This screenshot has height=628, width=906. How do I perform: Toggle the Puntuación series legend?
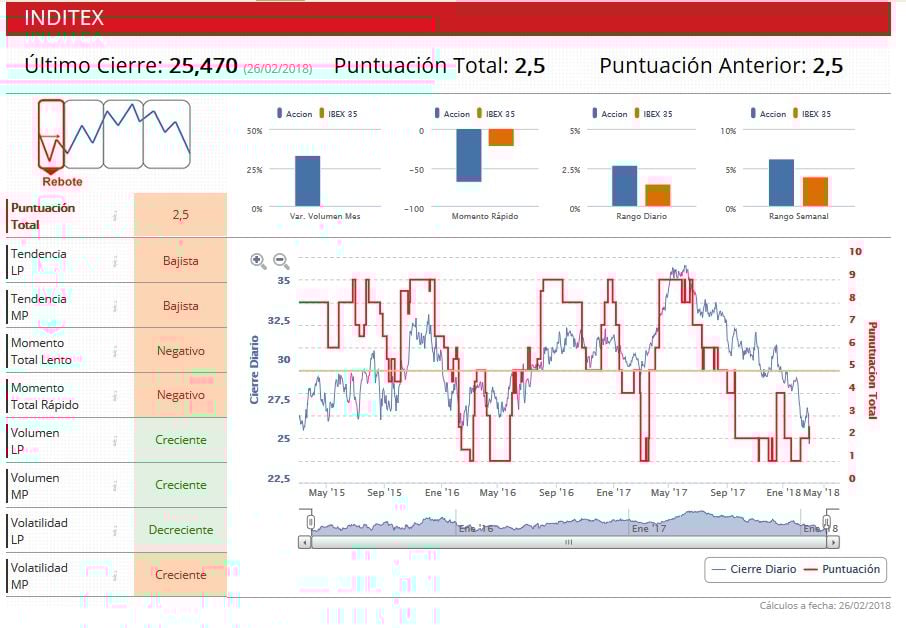(842, 569)
